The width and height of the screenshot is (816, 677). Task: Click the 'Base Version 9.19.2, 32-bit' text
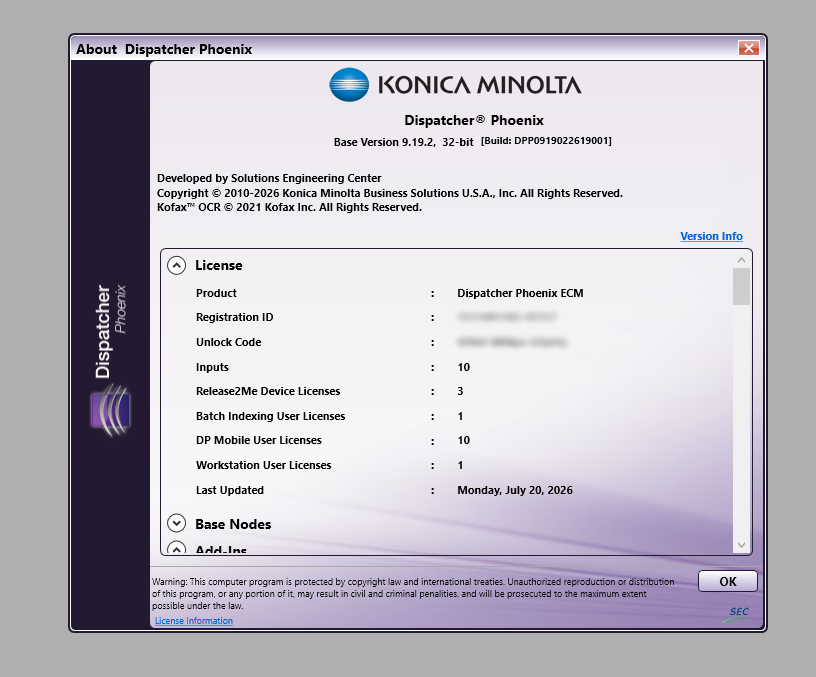tap(403, 142)
